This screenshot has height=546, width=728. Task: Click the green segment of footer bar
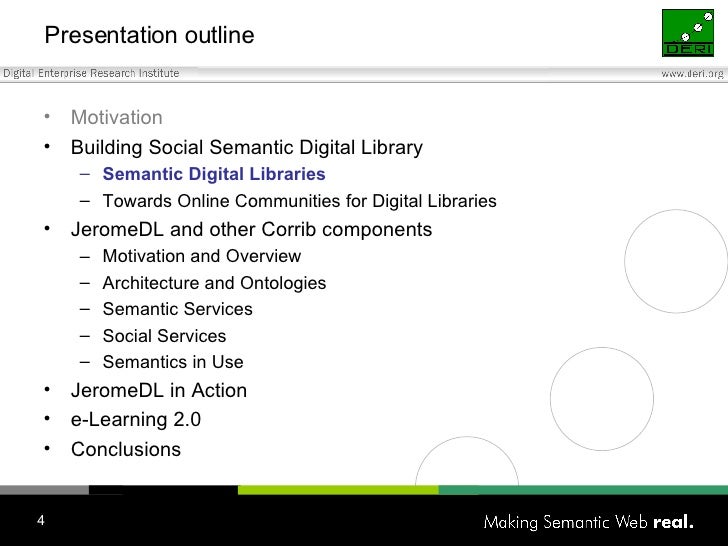338,490
